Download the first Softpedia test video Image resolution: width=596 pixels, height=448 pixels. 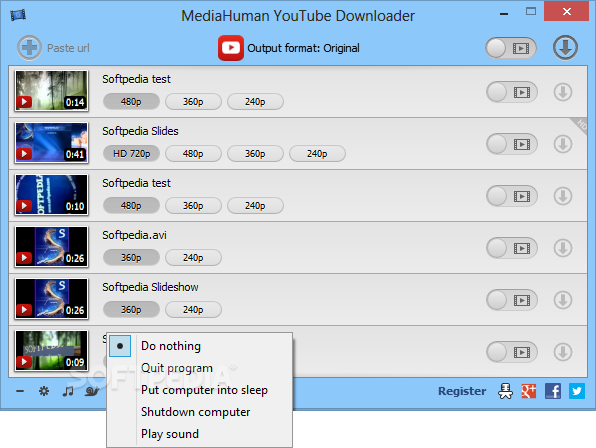[x=563, y=92]
